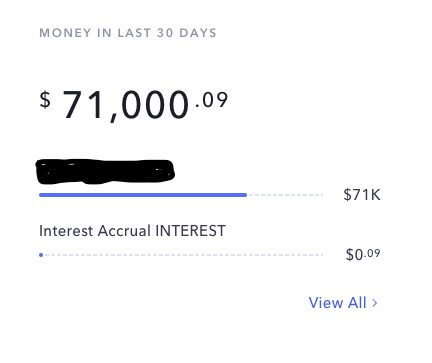Click the dollar sign before 71,000
Image resolution: width=432 pixels, height=363 pixels.
pos(45,100)
